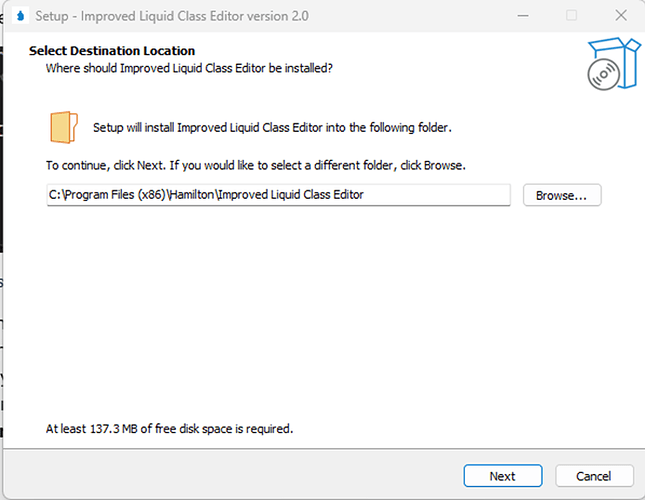The width and height of the screenshot is (645, 500).
Task: Click 'At least 137.3 MB of free disk space' text
Action: pos(169,429)
